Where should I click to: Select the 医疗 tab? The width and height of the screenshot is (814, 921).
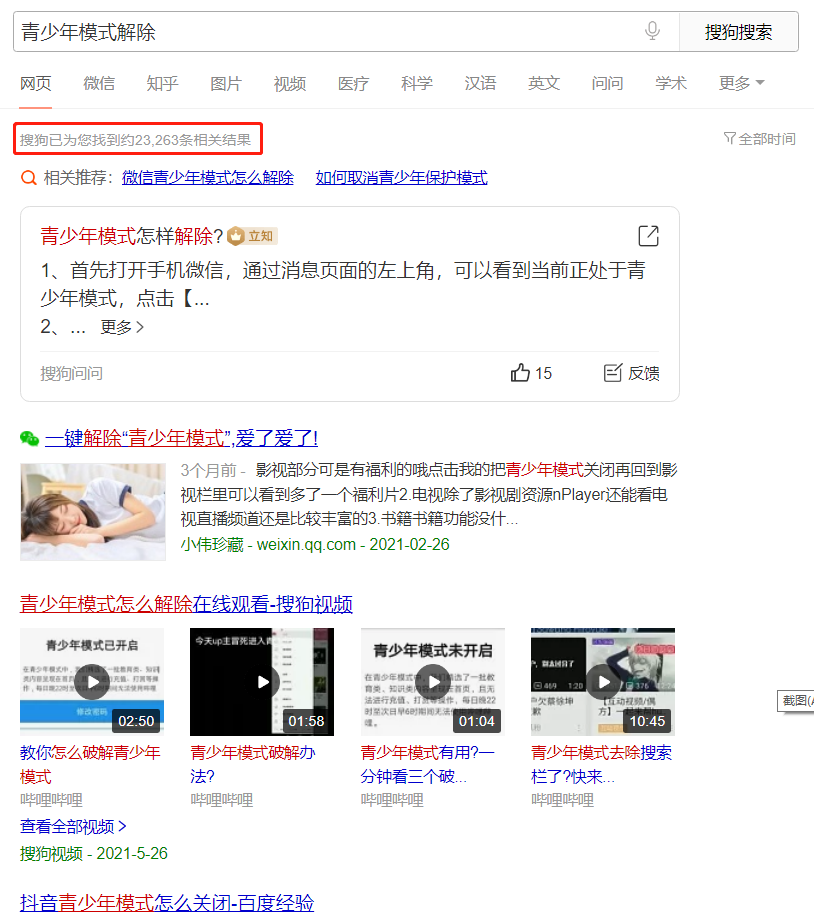pyautogui.click(x=354, y=83)
